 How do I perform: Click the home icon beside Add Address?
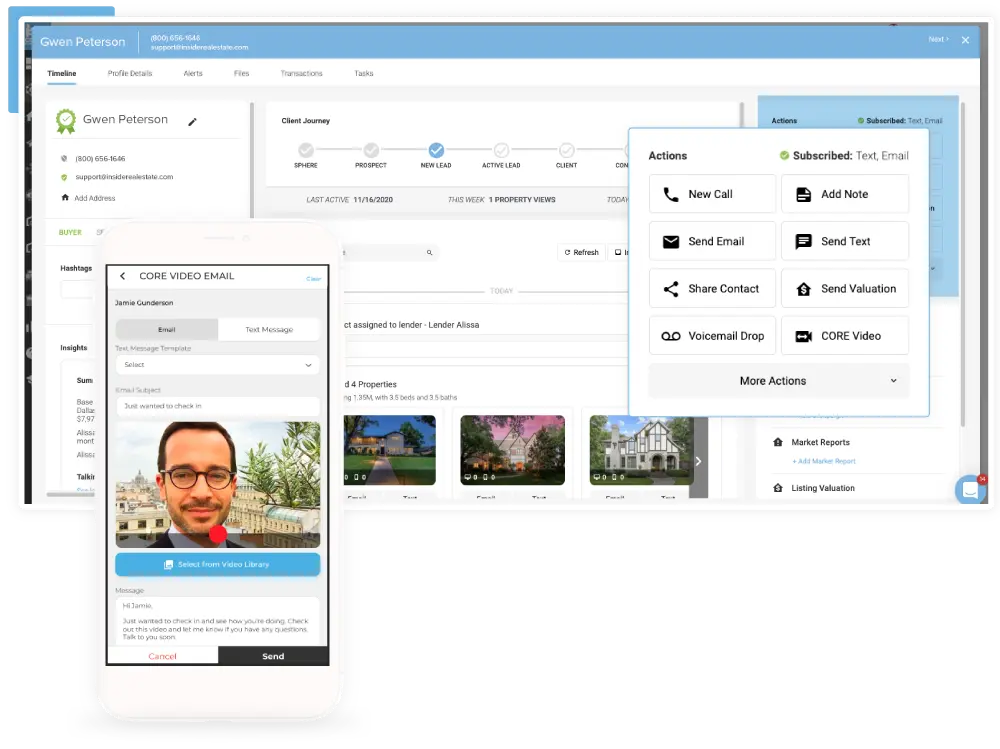65,198
